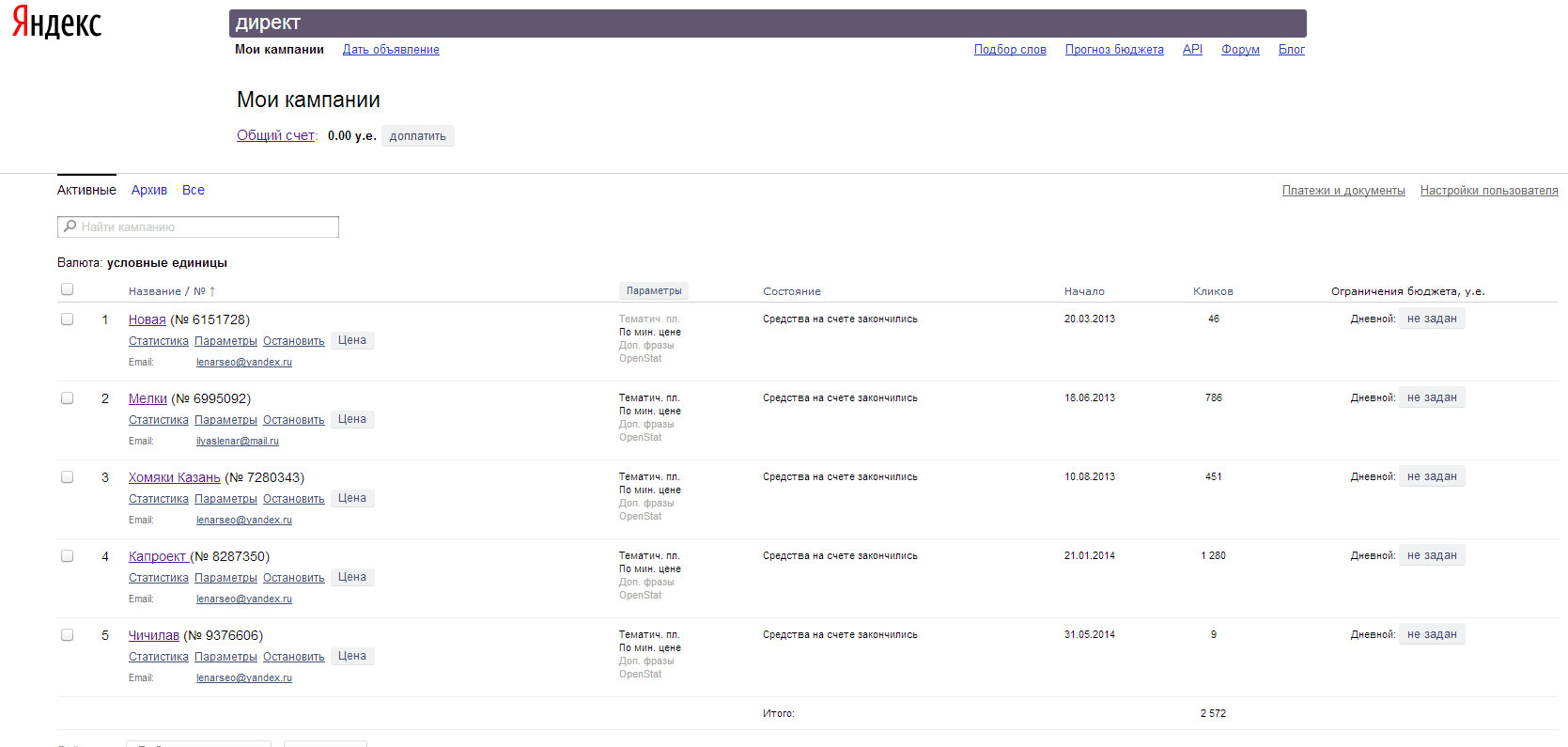Go to the Форум link

point(1240,50)
